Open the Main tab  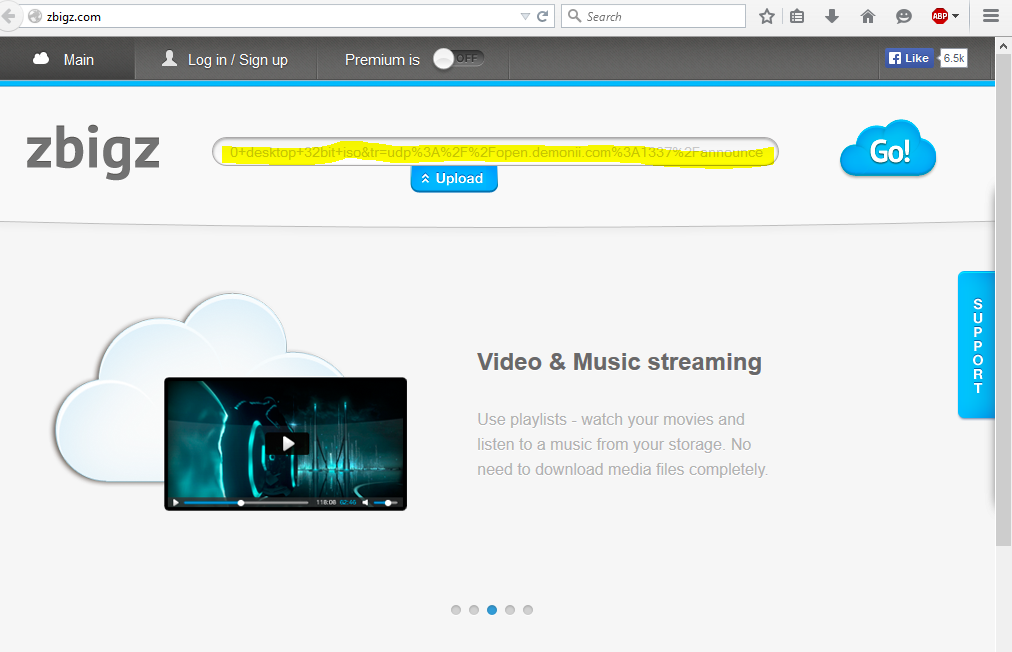click(x=67, y=59)
